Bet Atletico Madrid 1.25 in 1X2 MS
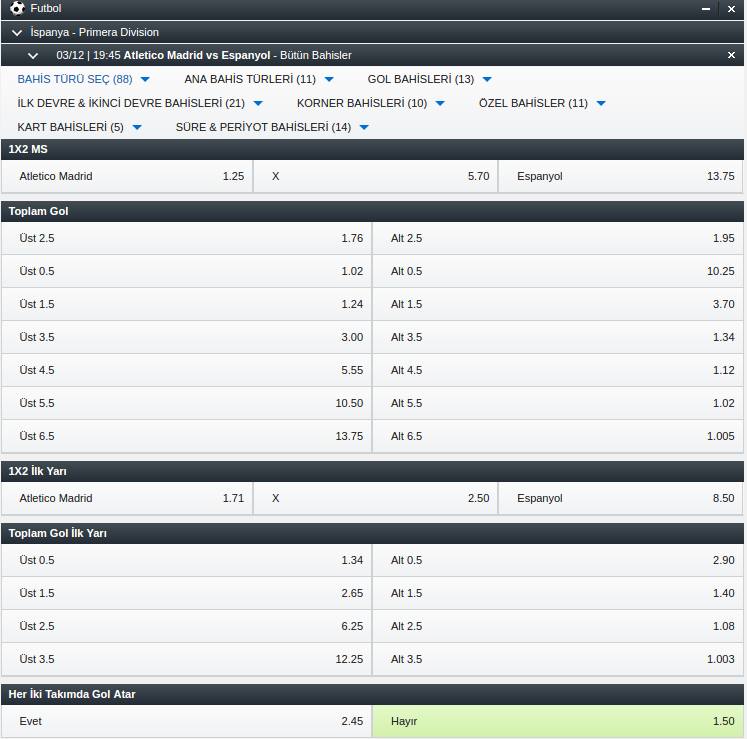 [127, 176]
